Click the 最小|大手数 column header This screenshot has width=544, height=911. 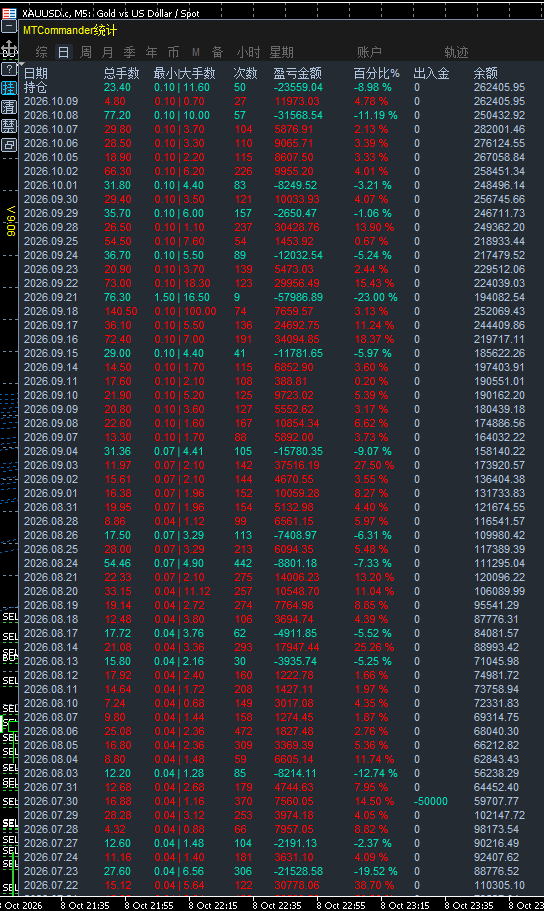(x=184, y=73)
